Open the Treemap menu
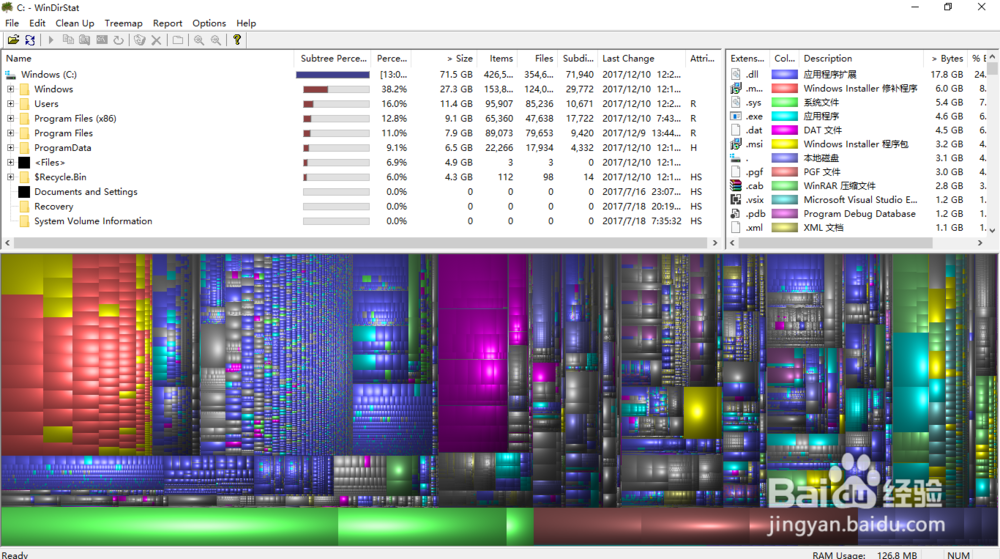Screen dimensions: 1000x559 pyautogui.click(x=123, y=23)
